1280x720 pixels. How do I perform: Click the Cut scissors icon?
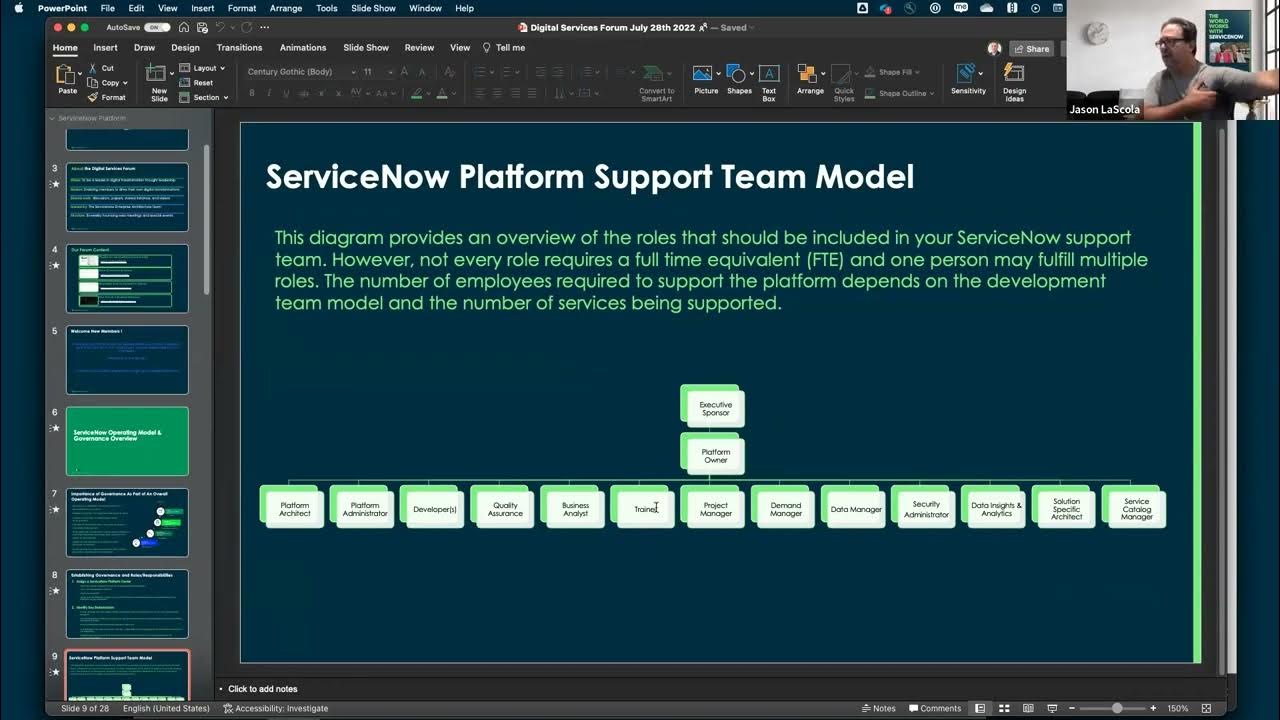pyautogui.click(x=93, y=68)
